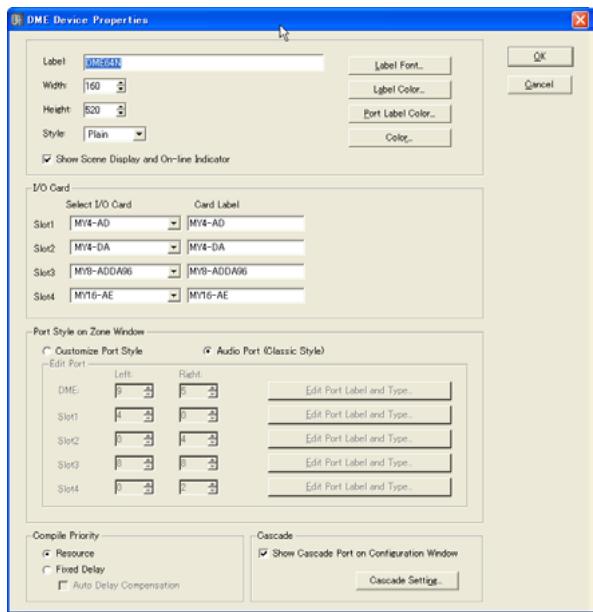Viewport: 593px width, 612px height.
Task: Click the Label text field
Action: 203,63
